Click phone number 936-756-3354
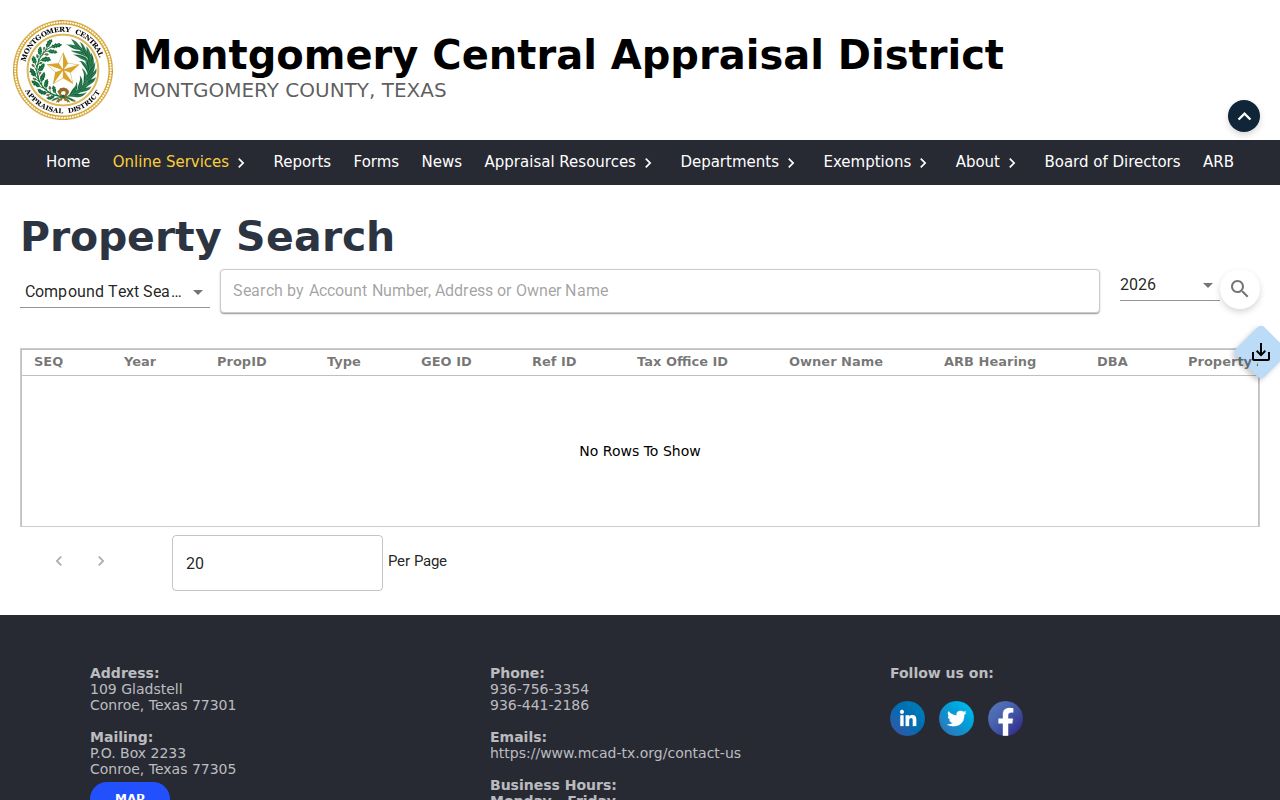The width and height of the screenshot is (1280, 800). (x=539, y=689)
